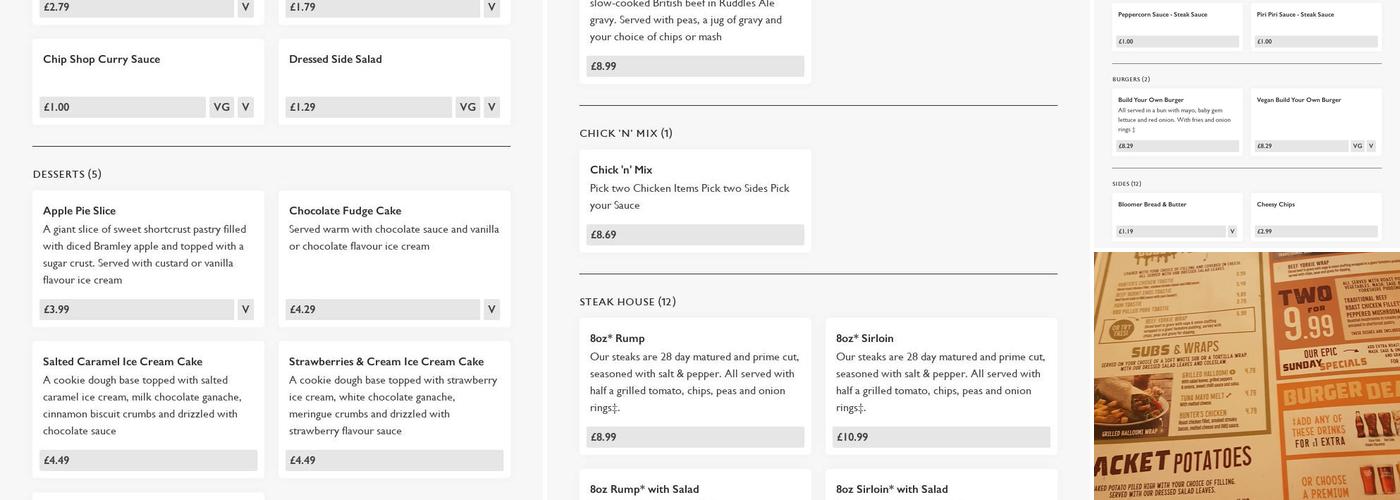Open the printed menu photo thumbnail
1400x500 pixels.
click(x=1246, y=376)
